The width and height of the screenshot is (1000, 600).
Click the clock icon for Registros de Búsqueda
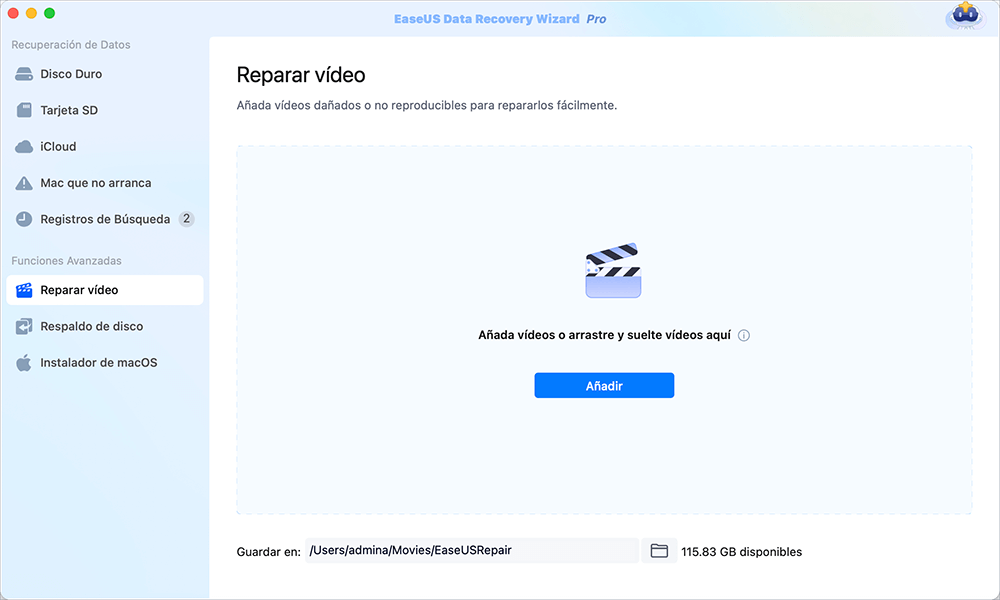click(24, 219)
